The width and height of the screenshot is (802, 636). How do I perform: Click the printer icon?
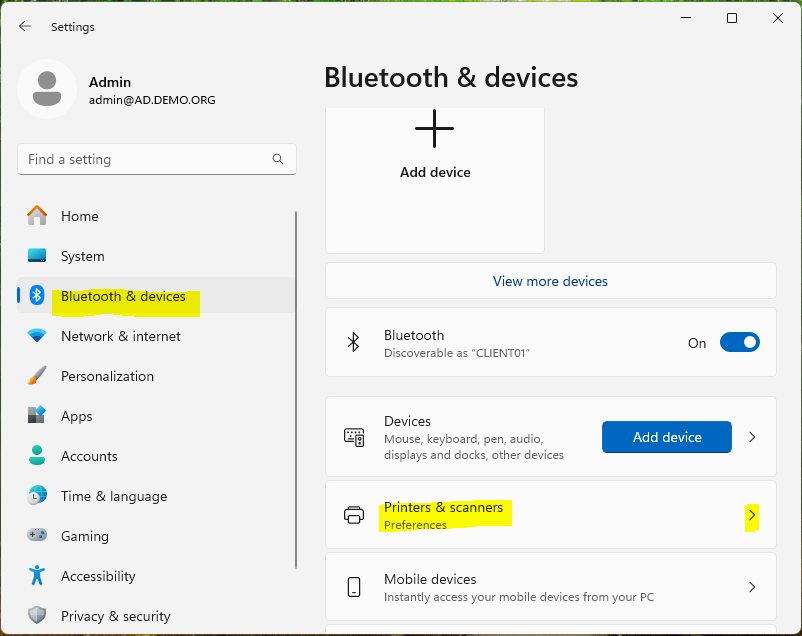click(x=354, y=515)
